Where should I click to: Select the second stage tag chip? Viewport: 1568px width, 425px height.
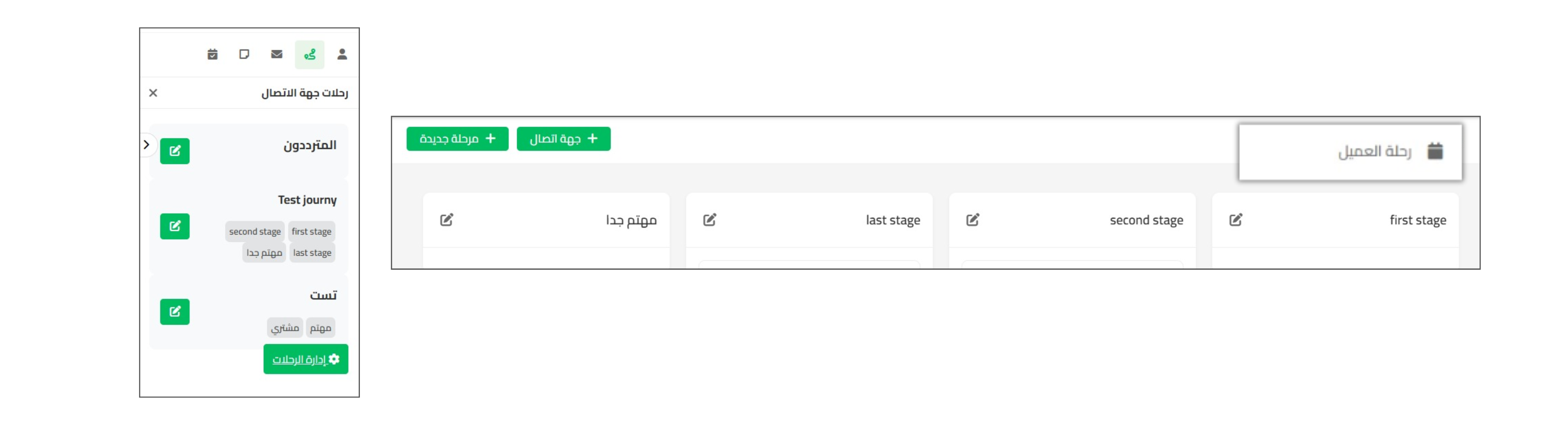[254, 231]
